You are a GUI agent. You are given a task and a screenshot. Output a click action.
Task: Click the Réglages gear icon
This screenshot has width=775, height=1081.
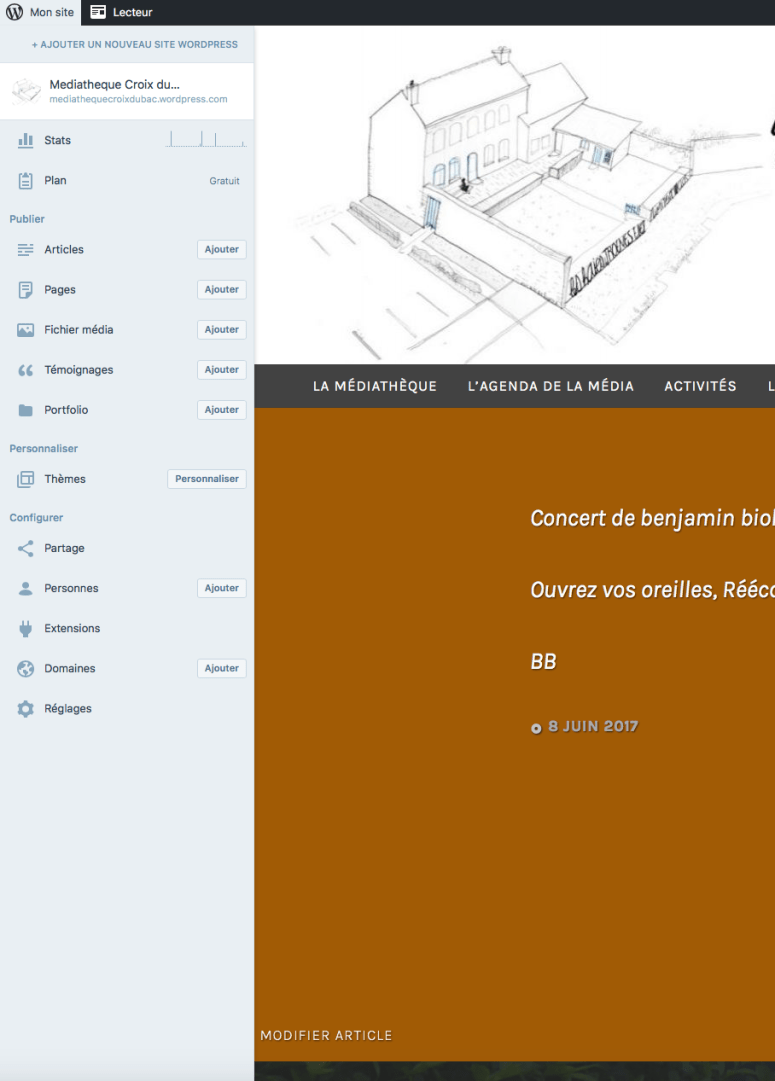[26, 709]
